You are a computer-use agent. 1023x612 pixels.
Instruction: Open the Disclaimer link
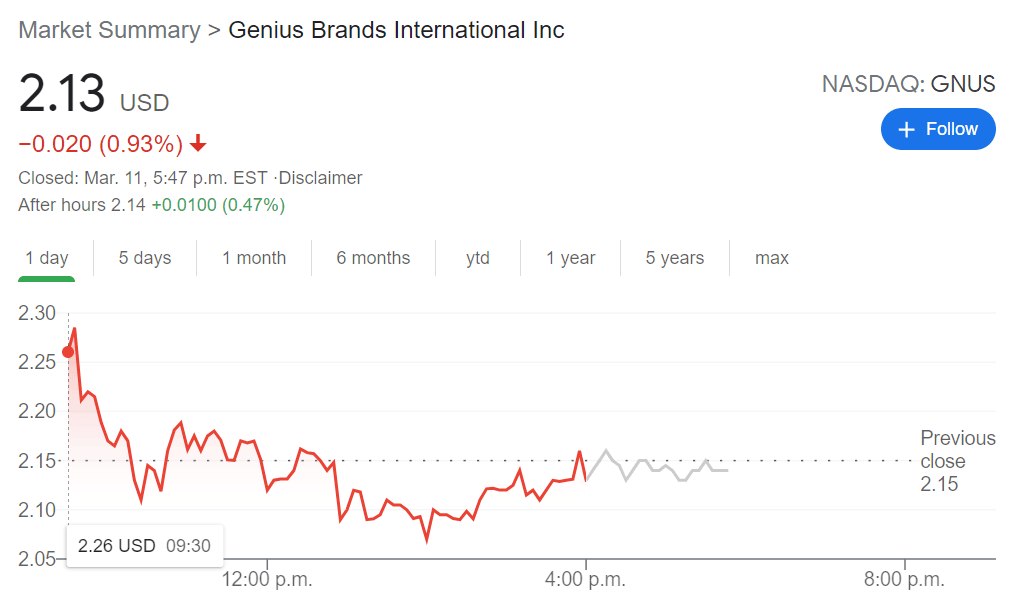(320, 178)
